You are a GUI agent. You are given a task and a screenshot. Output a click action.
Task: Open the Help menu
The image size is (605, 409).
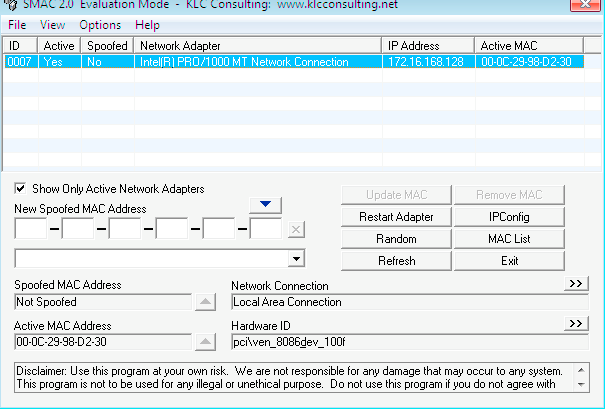(x=147, y=25)
